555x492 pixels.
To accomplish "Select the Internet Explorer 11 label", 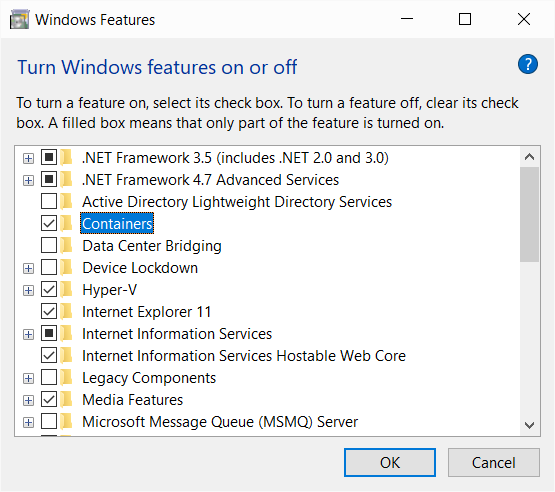I will pyautogui.click(x=147, y=311).
